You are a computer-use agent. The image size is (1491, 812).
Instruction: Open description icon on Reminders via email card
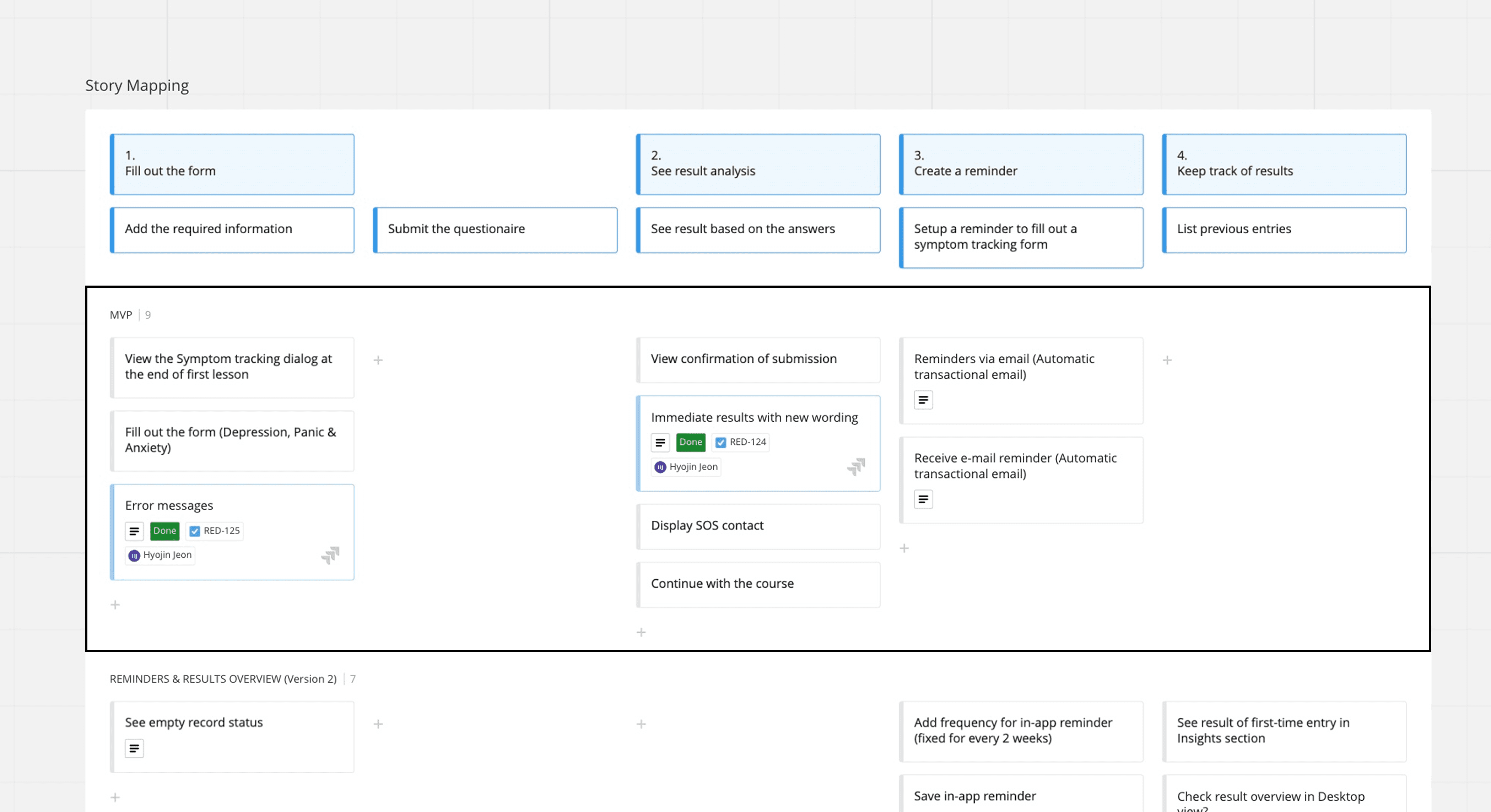click(923, 400)
